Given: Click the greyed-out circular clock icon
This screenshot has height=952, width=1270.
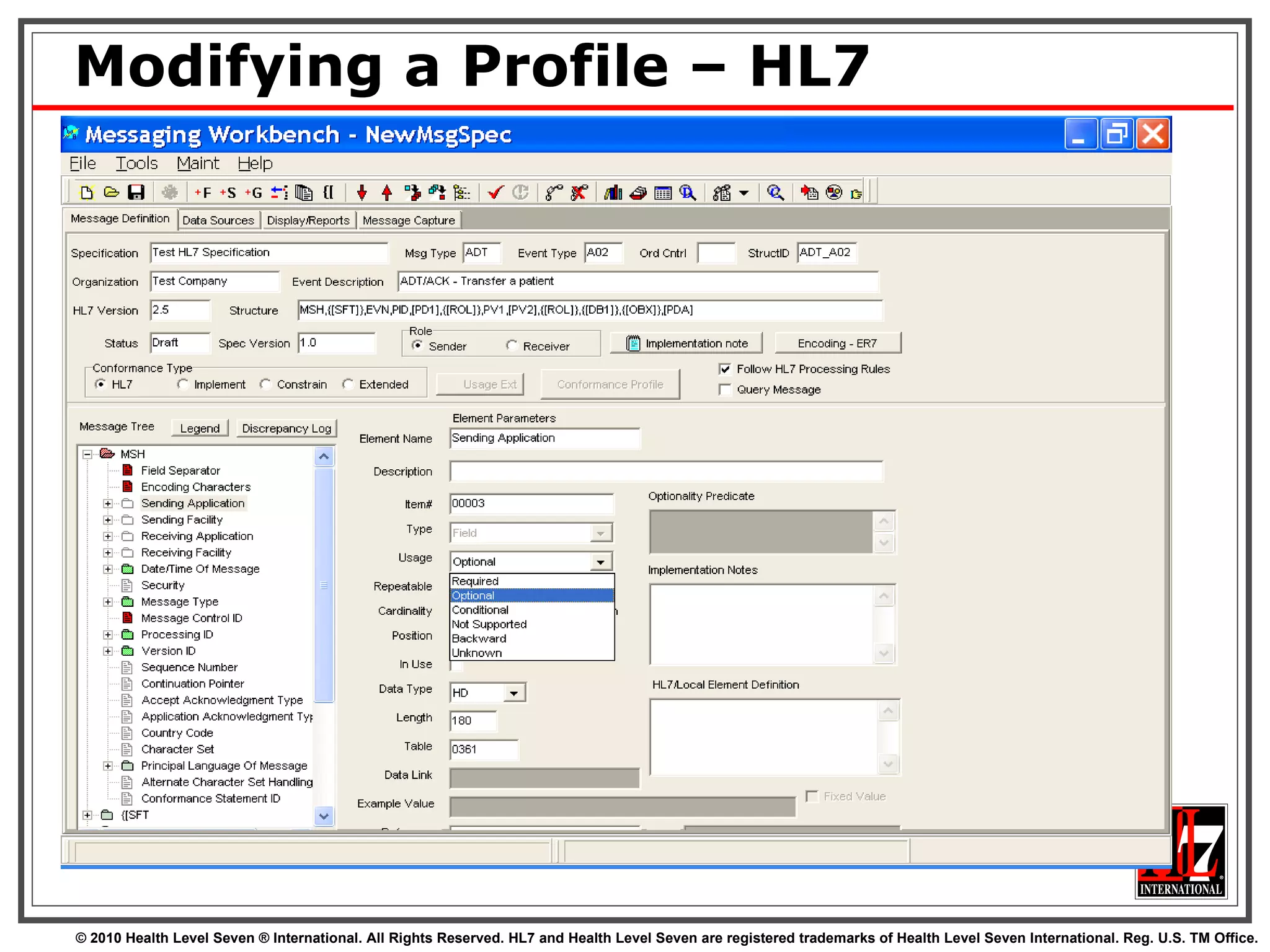Looking at the screenshot, I should tap(521, 193).
